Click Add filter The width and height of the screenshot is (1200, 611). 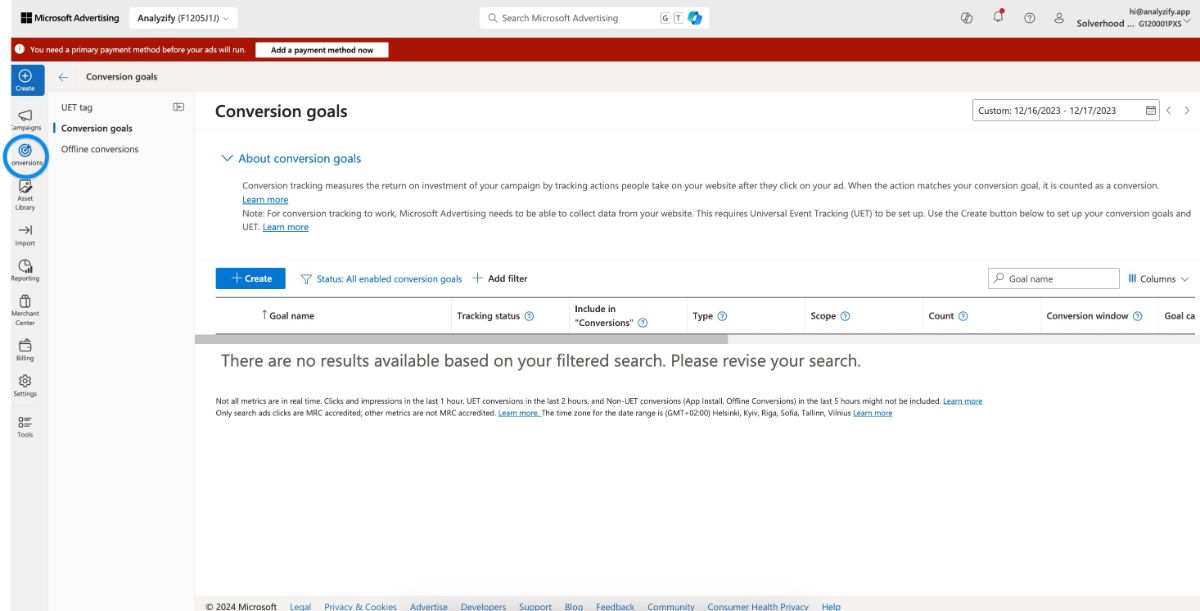click(x=500, y=279)
